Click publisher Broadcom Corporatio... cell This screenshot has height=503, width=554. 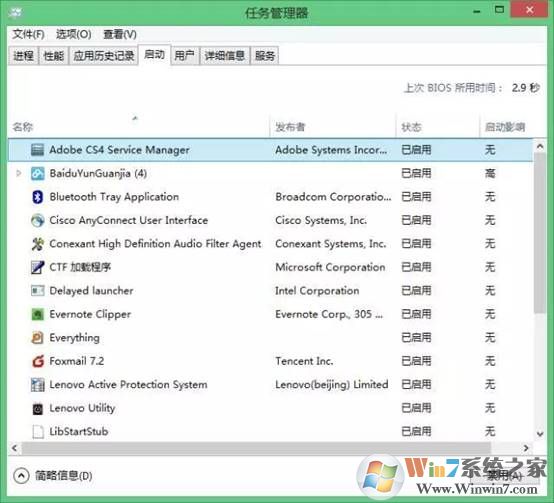pyautogui.click(x=333, y=197)
